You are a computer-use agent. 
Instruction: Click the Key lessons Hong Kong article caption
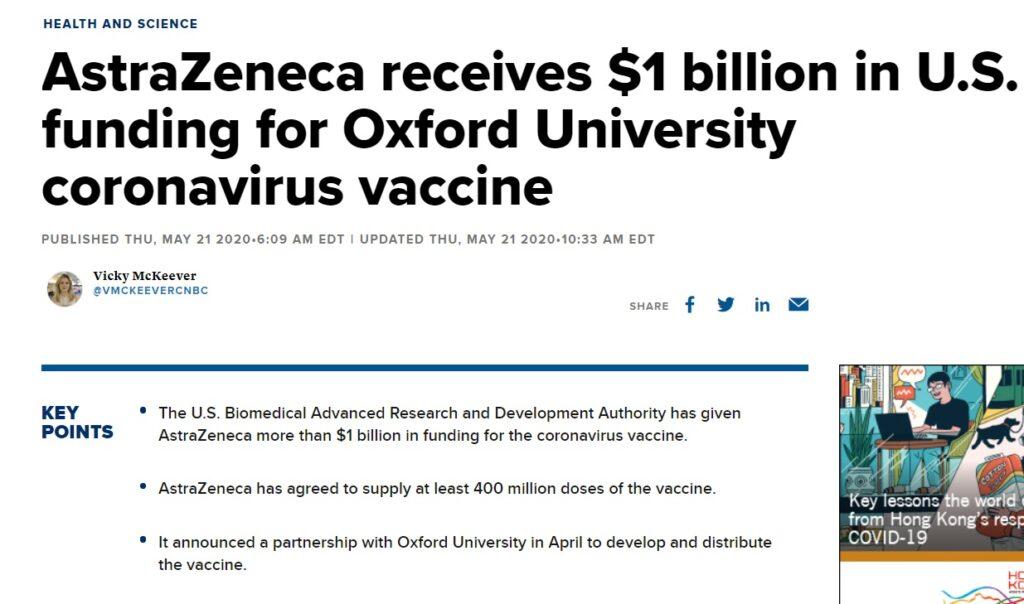pos(936,519)
